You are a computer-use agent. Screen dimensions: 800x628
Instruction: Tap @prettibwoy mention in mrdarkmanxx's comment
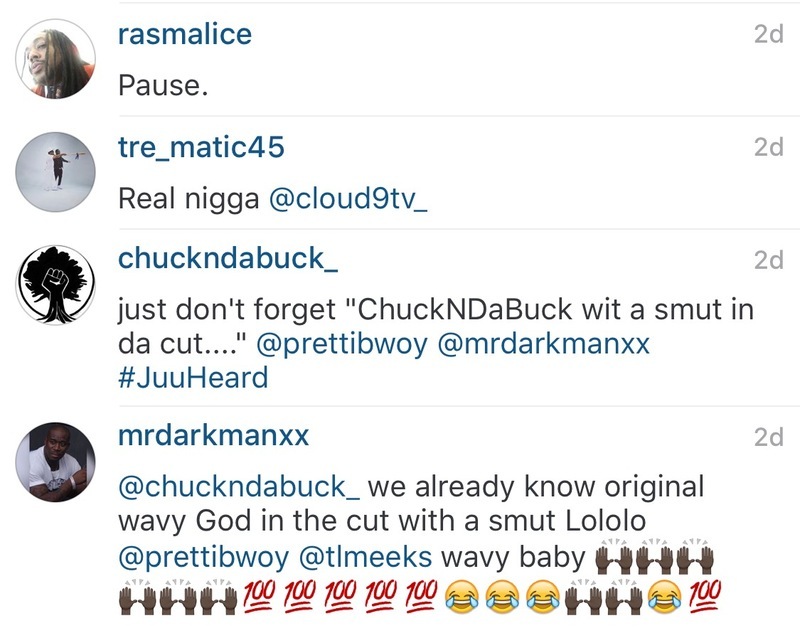click(x=204, y=558)
